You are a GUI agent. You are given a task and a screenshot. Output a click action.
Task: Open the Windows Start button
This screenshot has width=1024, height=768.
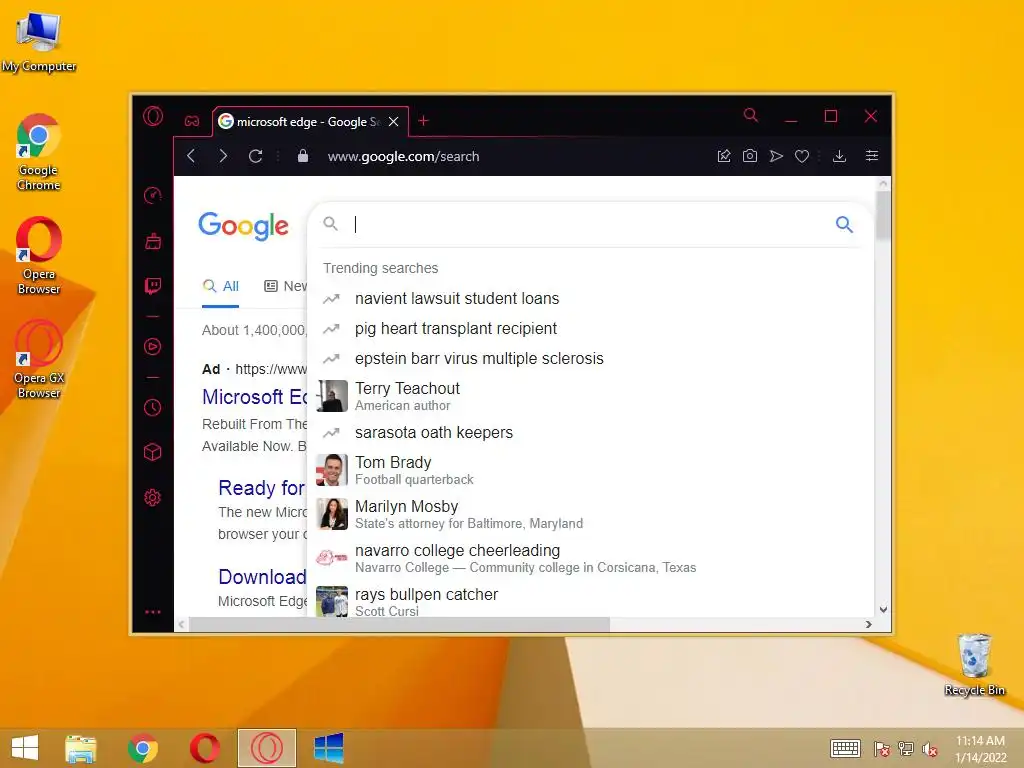(x=25, y=748)
